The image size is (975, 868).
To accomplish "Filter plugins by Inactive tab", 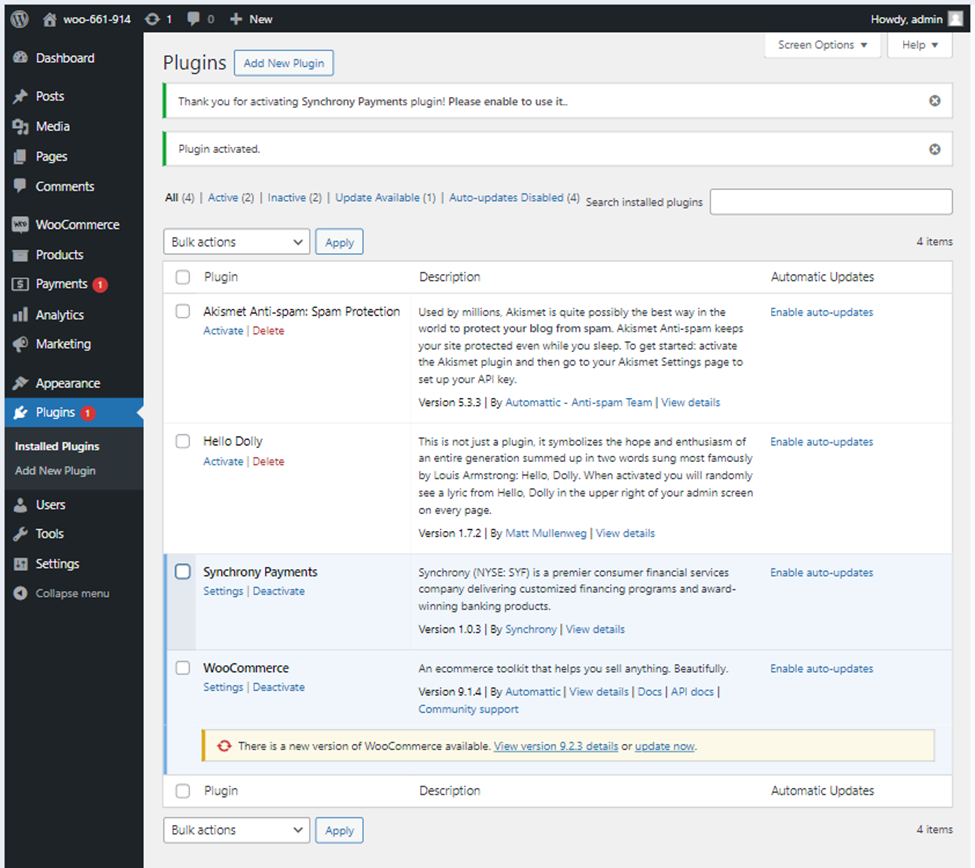I will pos(286,198).
